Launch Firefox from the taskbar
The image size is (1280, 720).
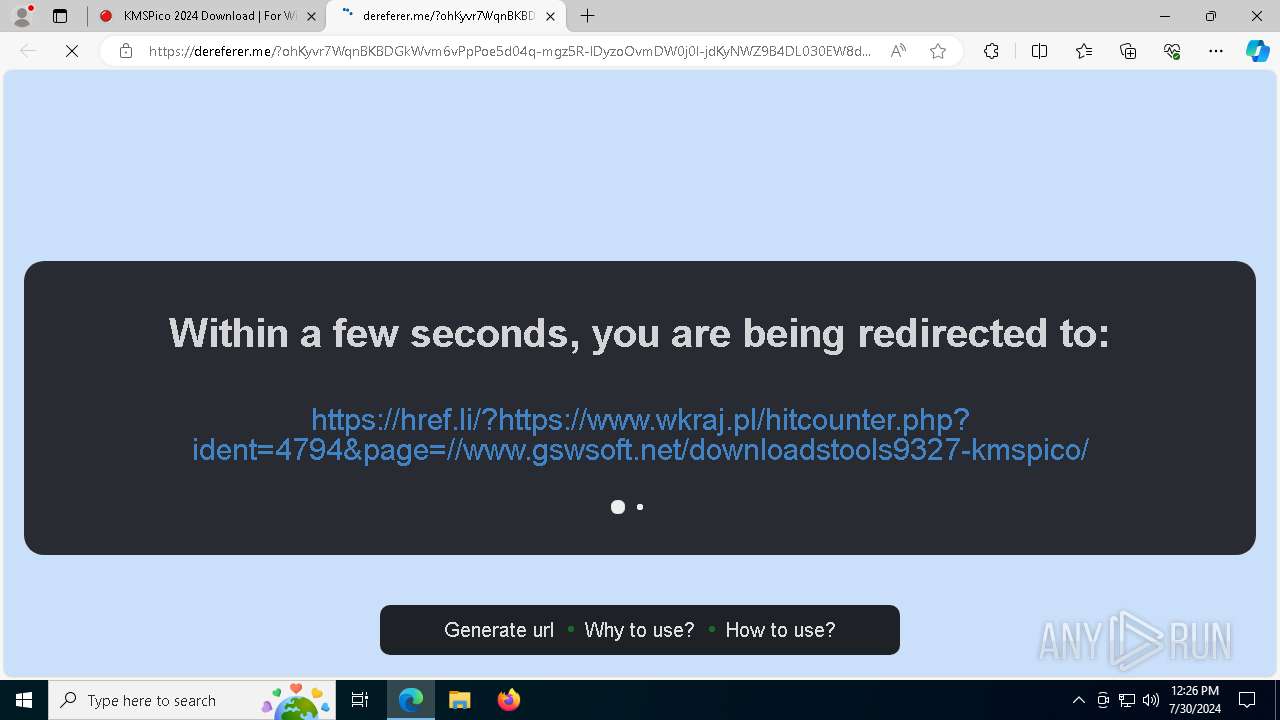click(x=508, y=700)
